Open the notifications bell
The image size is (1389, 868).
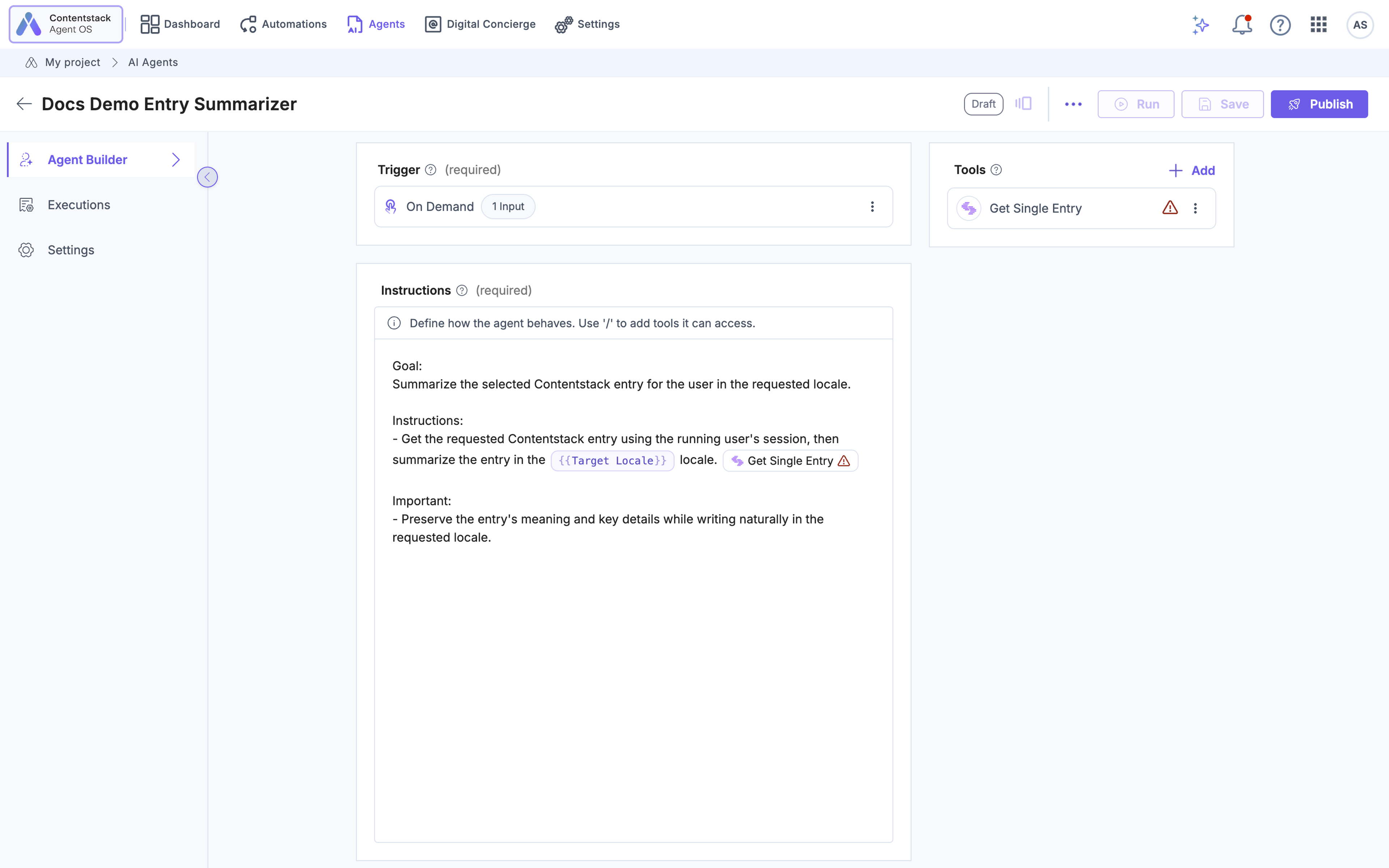tap(1241, 25)
